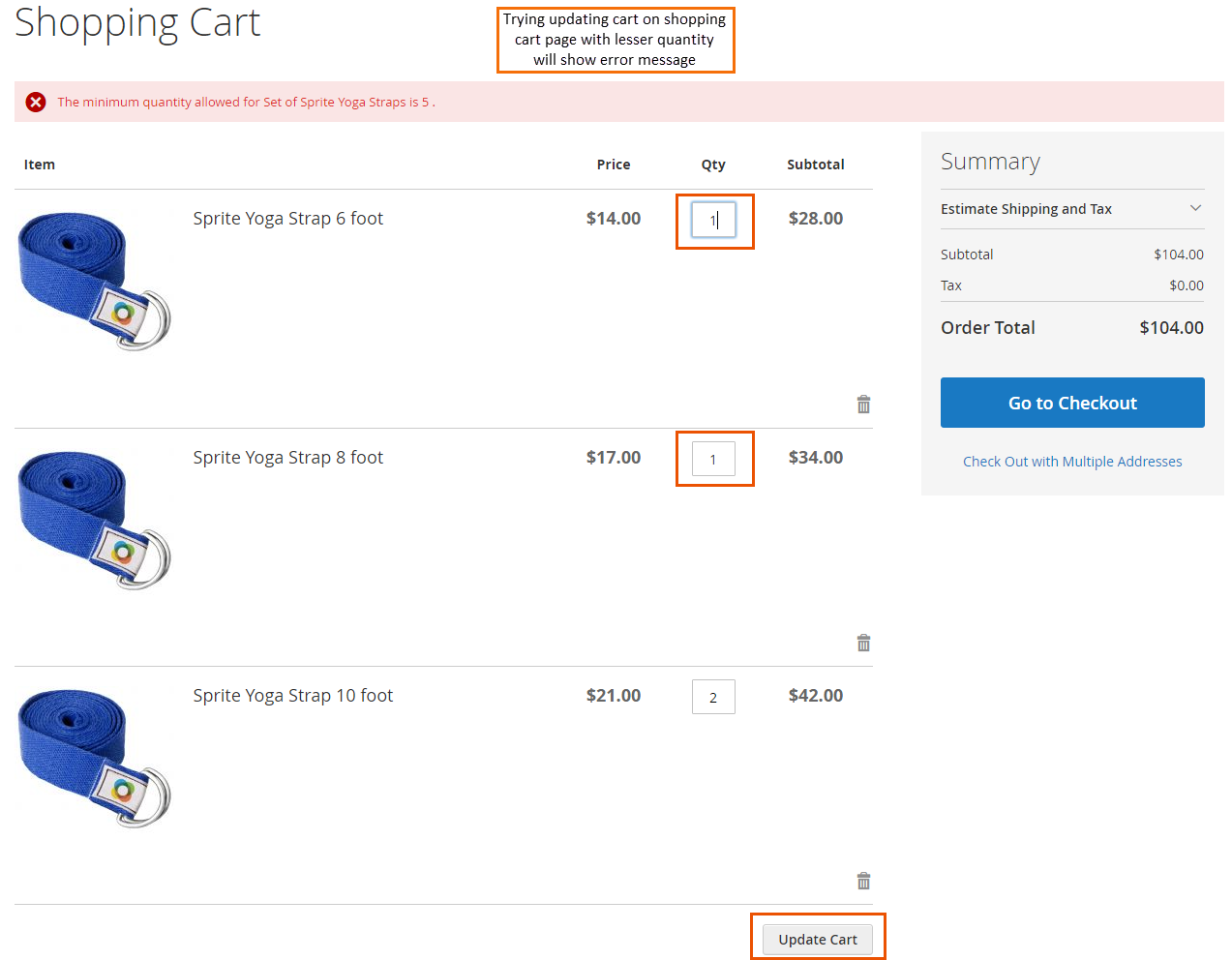Click the Sprite Yoga Strap 8 foot thumbnail
The width and height of the screenshot is (1232, 960).
[94, 520]
